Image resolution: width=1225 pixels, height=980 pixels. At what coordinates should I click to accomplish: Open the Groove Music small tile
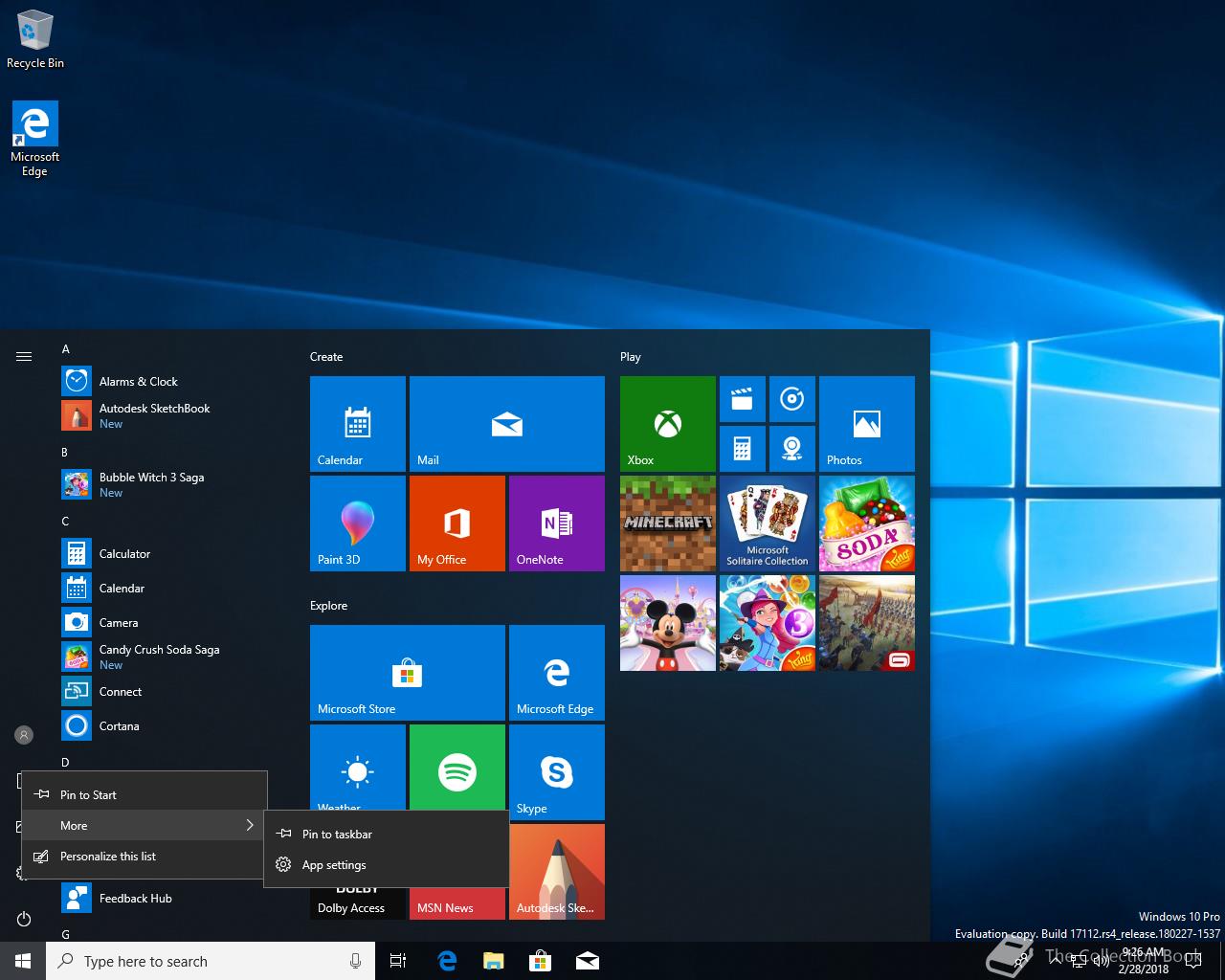click(791, 399)
